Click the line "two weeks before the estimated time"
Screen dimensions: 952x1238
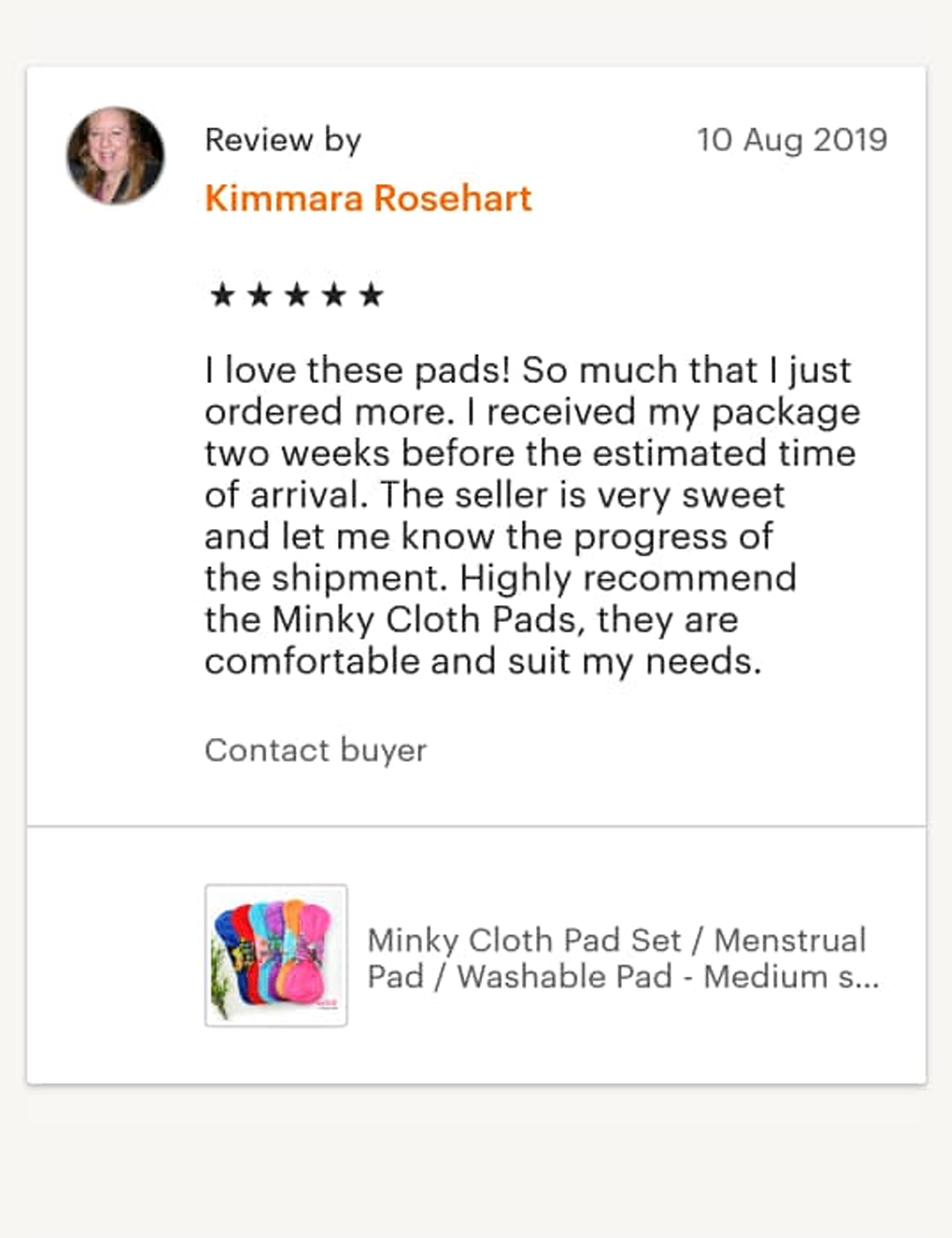(530, 453)
